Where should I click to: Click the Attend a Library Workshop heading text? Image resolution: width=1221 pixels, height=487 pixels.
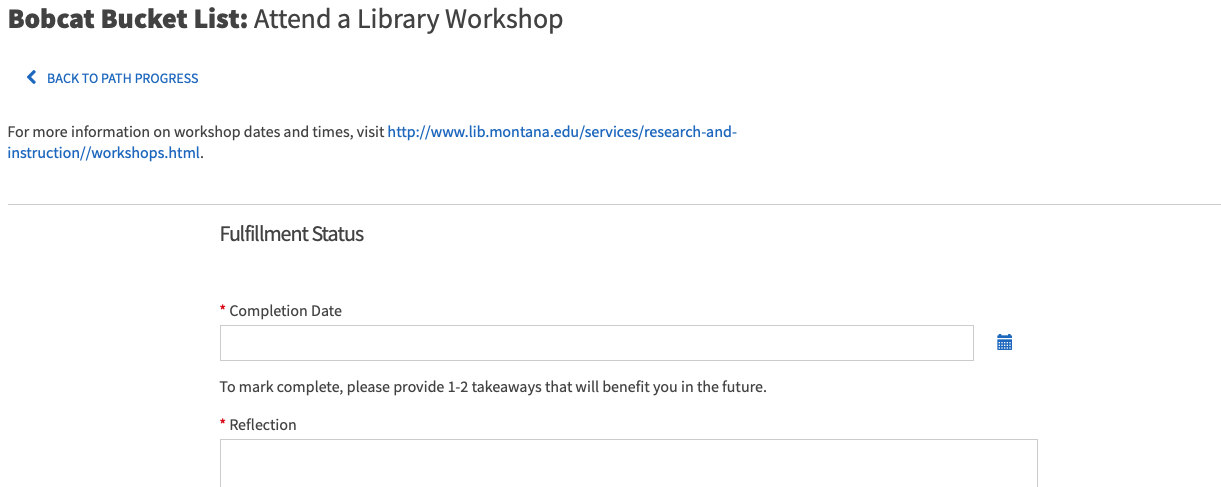[x=408, y=19]
